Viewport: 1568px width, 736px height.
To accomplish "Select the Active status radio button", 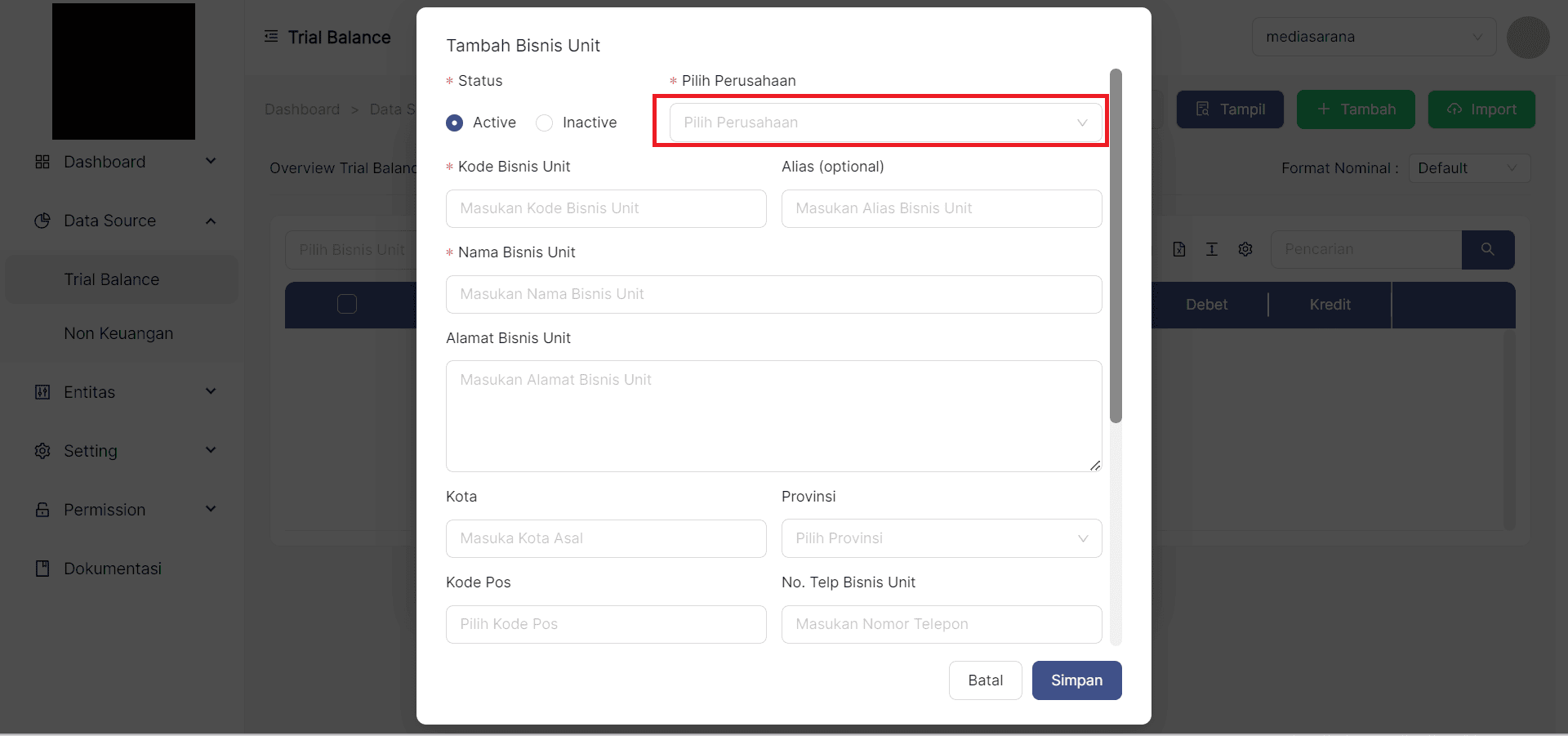I will click(x=455, y=123).
